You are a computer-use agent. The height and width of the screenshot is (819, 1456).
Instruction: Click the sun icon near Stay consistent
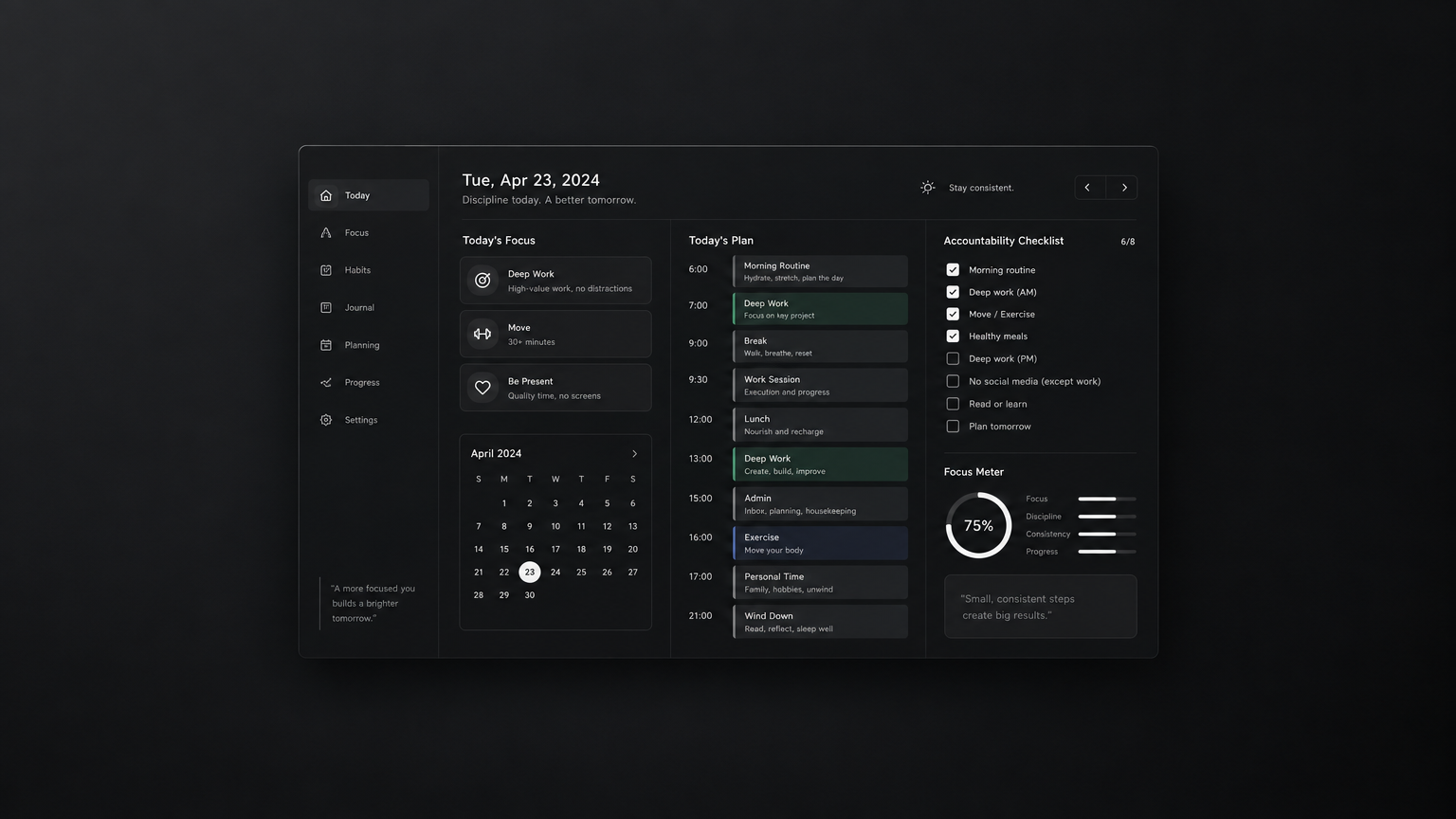[928, 188]
